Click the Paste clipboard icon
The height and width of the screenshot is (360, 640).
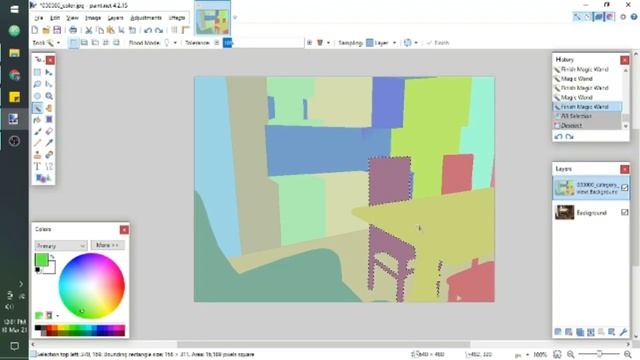pyautogui.click(x=111, y=30)
